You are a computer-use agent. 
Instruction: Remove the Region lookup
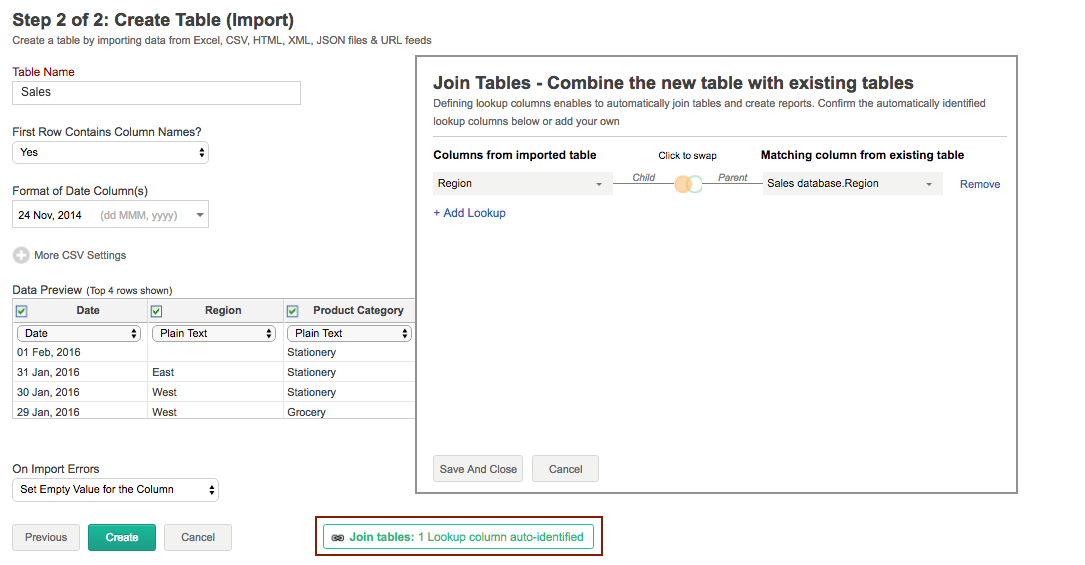point(979,184)
